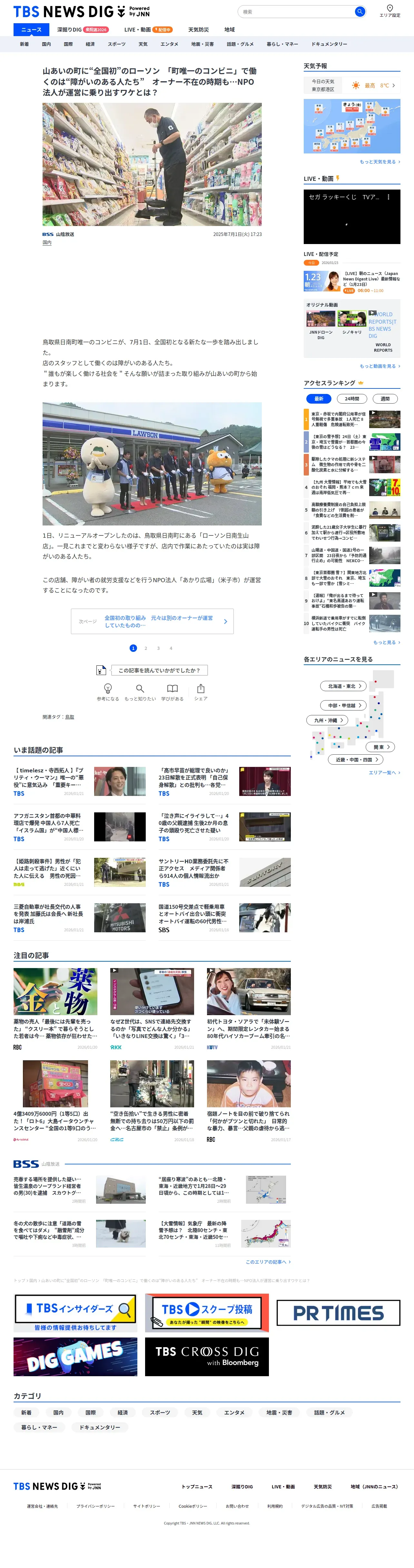Expand 九州・沖縄 area news
This screenshot has width=414, height=1568.
pos(328,720)
